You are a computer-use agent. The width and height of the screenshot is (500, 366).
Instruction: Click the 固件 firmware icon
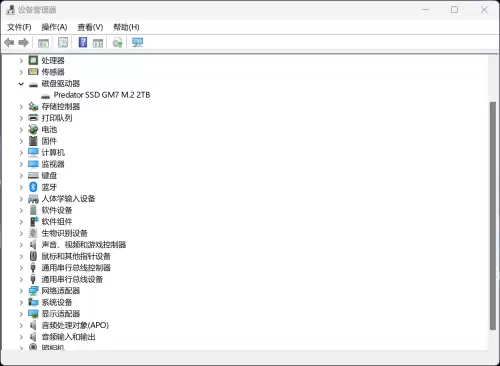point(33,141)
